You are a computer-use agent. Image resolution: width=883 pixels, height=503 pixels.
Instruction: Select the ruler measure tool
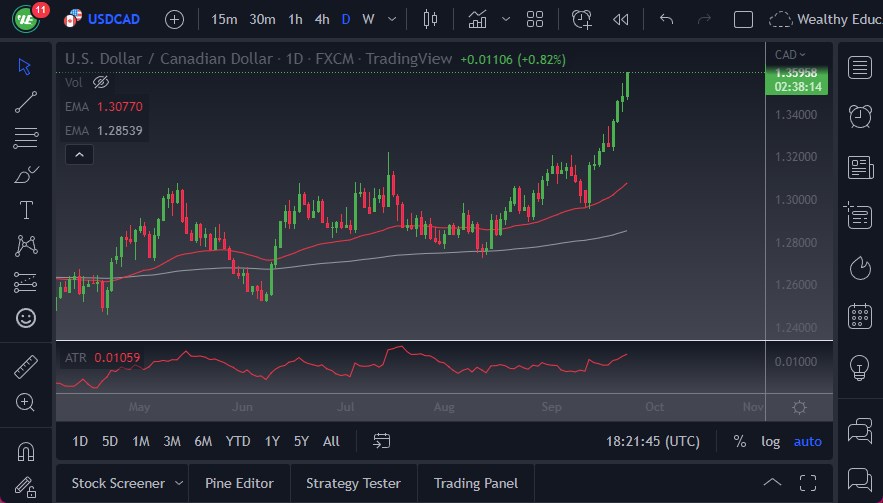tap(26, 366)
